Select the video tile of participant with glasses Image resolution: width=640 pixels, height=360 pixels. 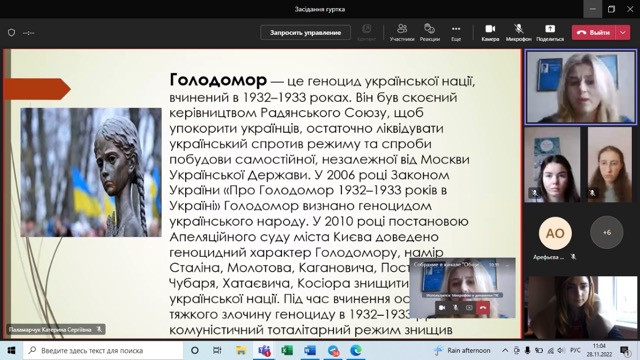click(609, 164)
